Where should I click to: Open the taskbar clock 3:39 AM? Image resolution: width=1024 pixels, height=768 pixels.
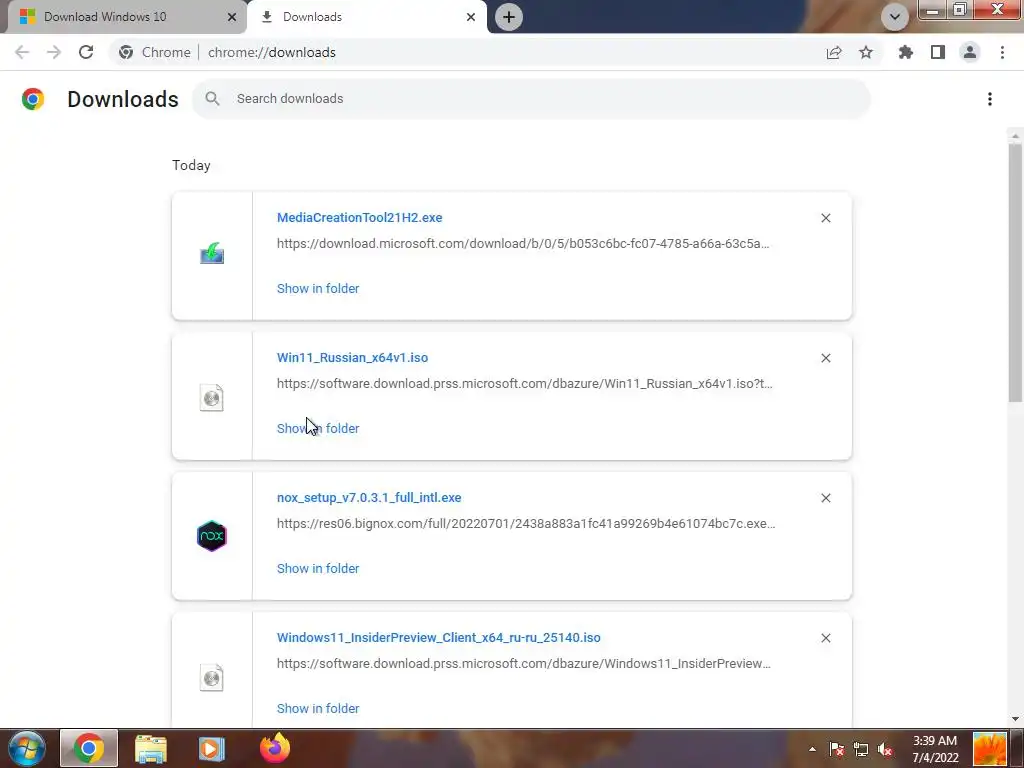(935, 749)
